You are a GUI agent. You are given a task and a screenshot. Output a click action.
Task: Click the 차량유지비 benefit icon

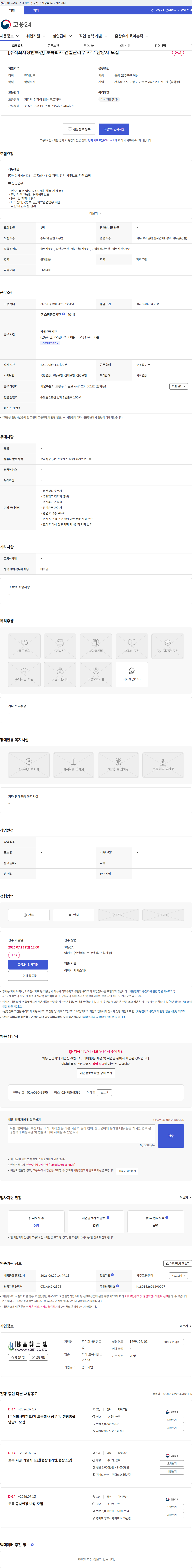pos(96,646)
